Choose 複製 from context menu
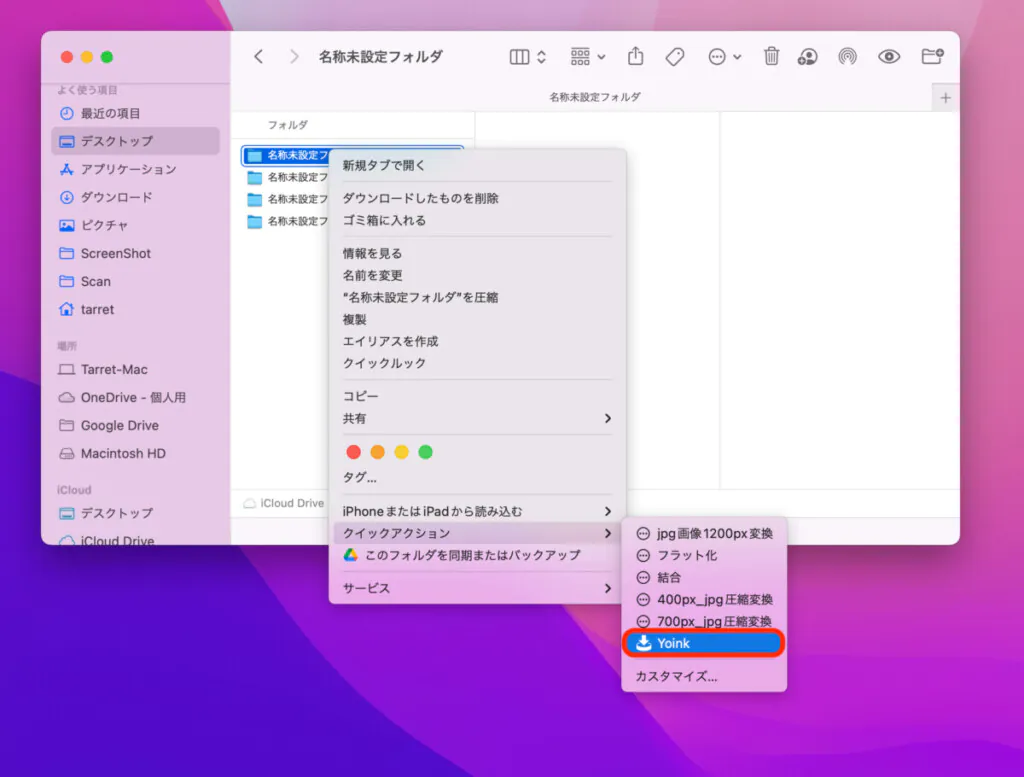 (477, 319)
